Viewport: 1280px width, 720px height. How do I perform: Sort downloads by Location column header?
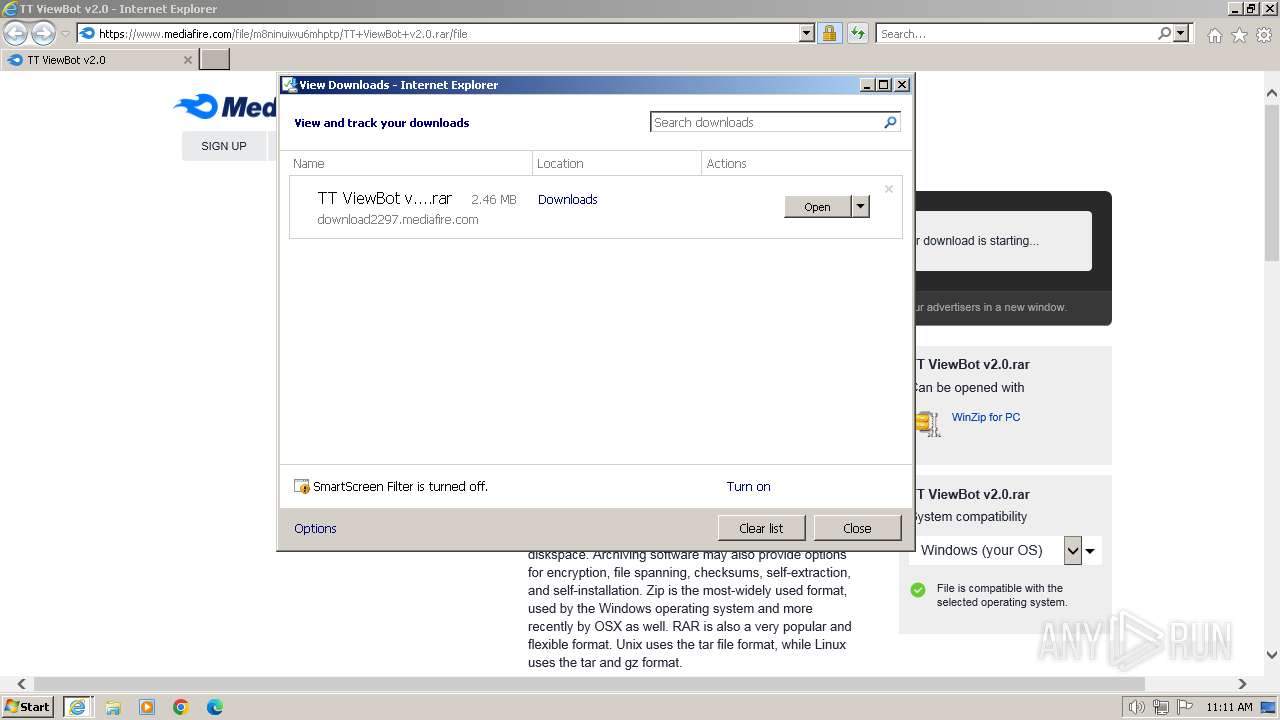(617, 163)
